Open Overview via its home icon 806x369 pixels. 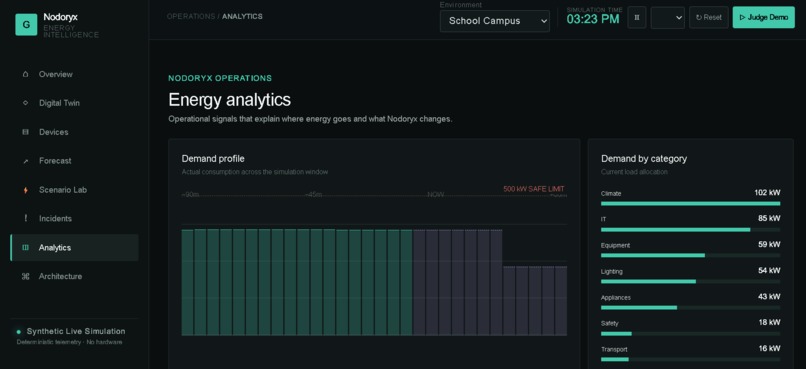click(x=26, y=74)
